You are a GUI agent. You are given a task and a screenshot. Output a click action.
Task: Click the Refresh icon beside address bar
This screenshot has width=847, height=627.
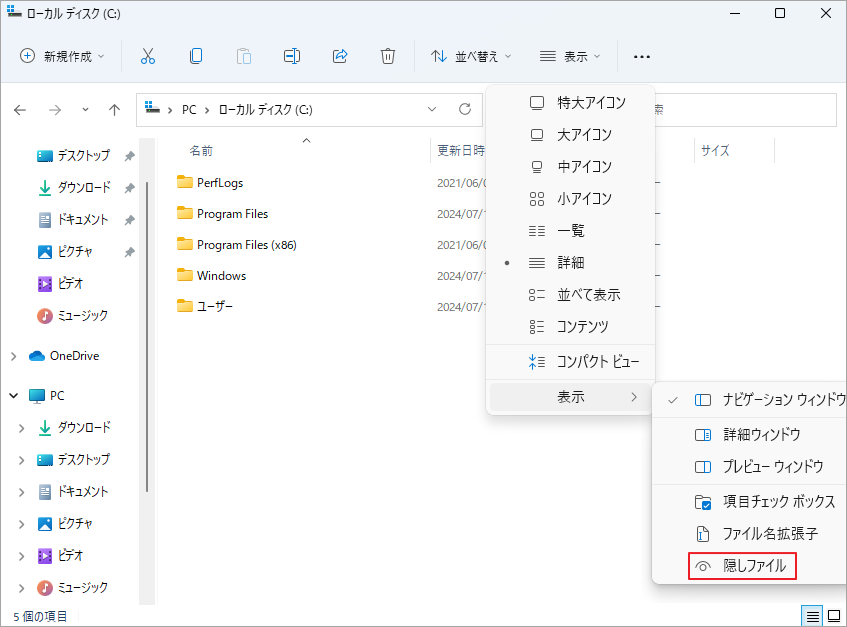click(x=464, y=109)
